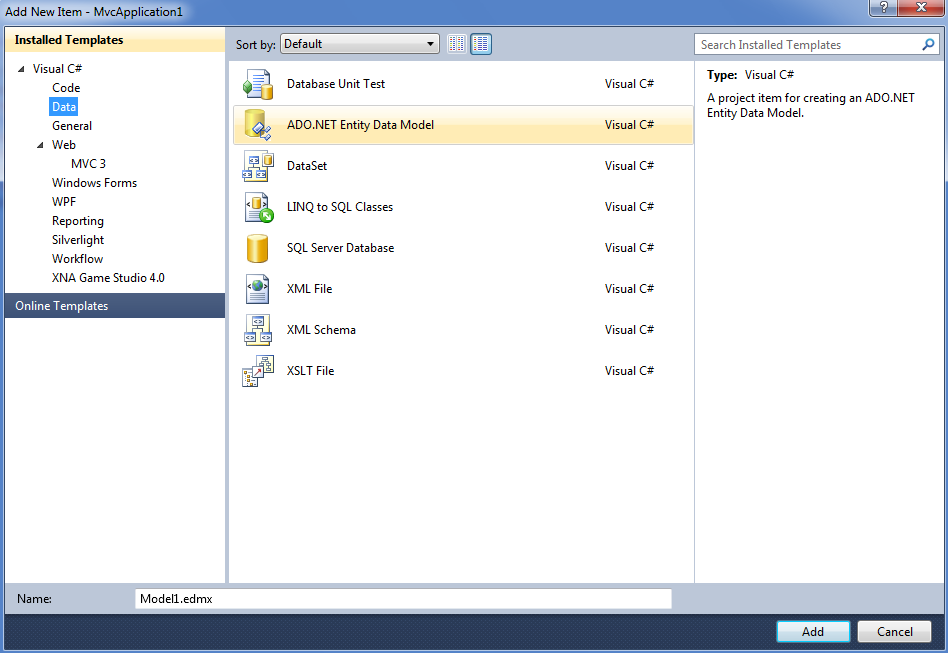Select the LINQ to SQL Classes icon
The height and width of the screenshot is (653, 948).
pyautogui.click(x=259, y=207)
